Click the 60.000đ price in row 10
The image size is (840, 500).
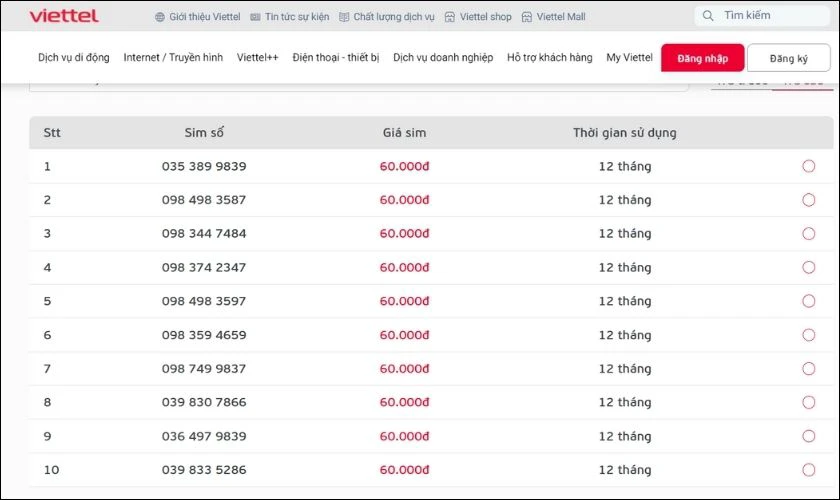click(x=404, y=470)
